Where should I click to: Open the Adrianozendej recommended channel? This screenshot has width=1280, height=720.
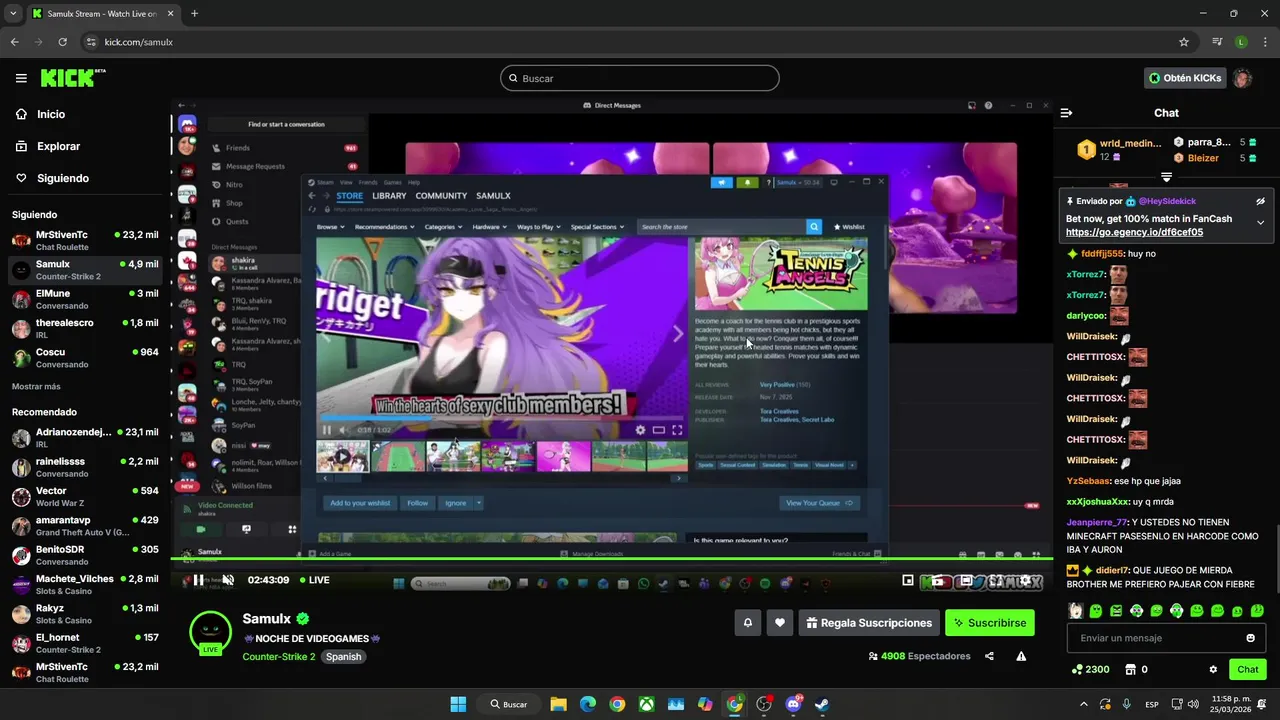click(85, 438)
